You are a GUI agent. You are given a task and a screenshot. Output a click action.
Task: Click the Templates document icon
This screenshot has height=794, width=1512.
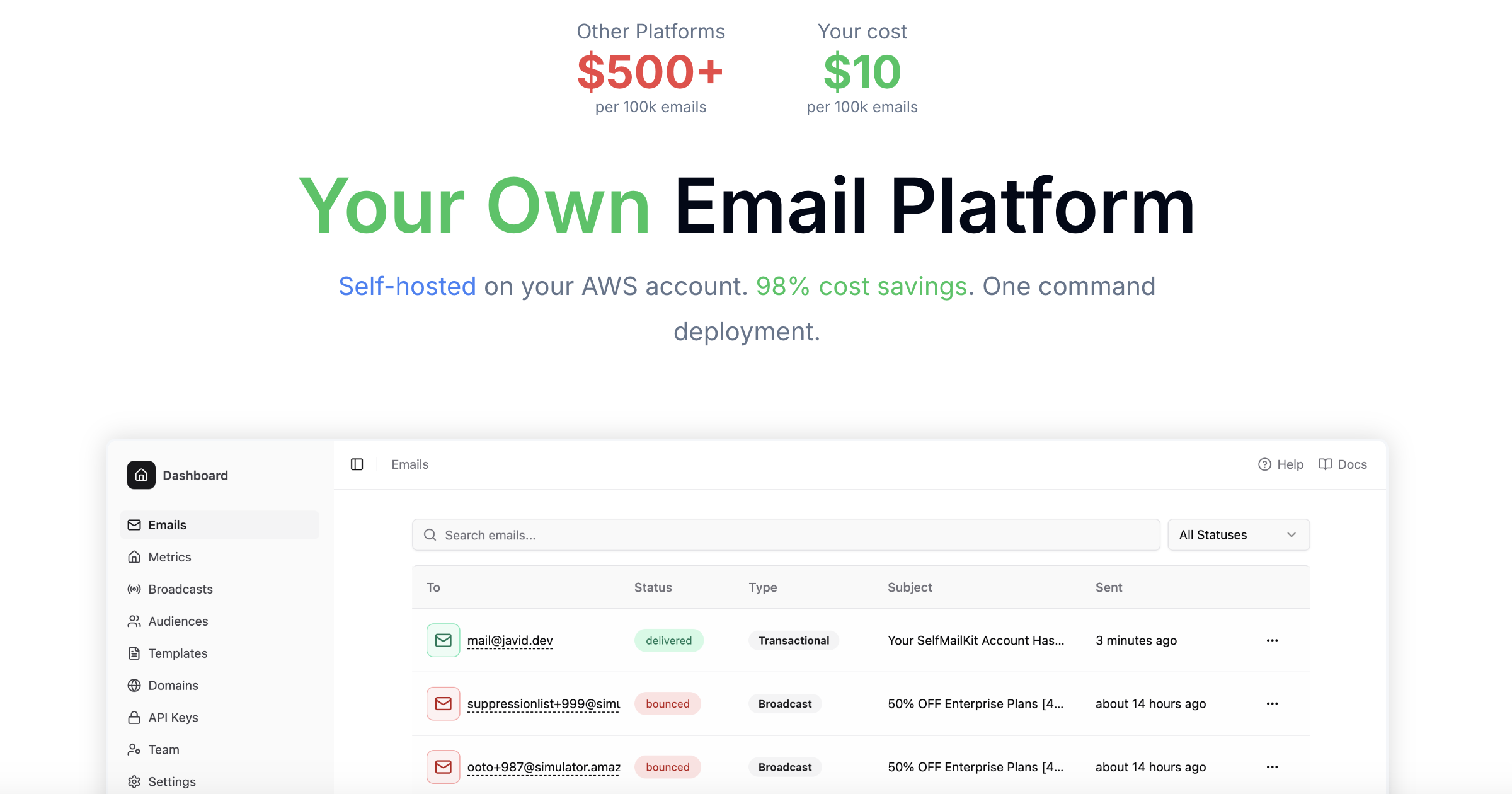coord(134,653)
